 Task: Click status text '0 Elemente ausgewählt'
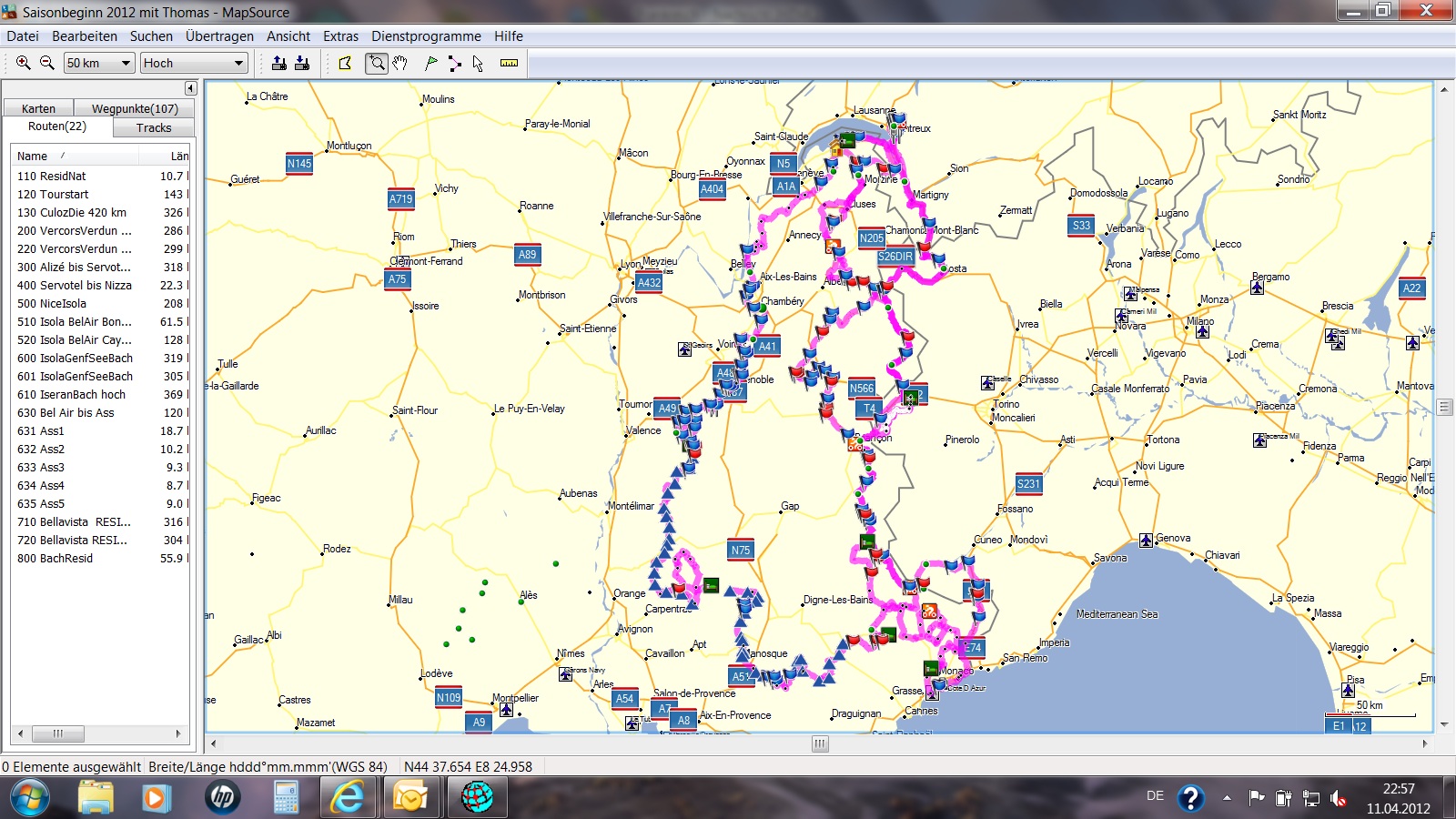pos(71,767)
